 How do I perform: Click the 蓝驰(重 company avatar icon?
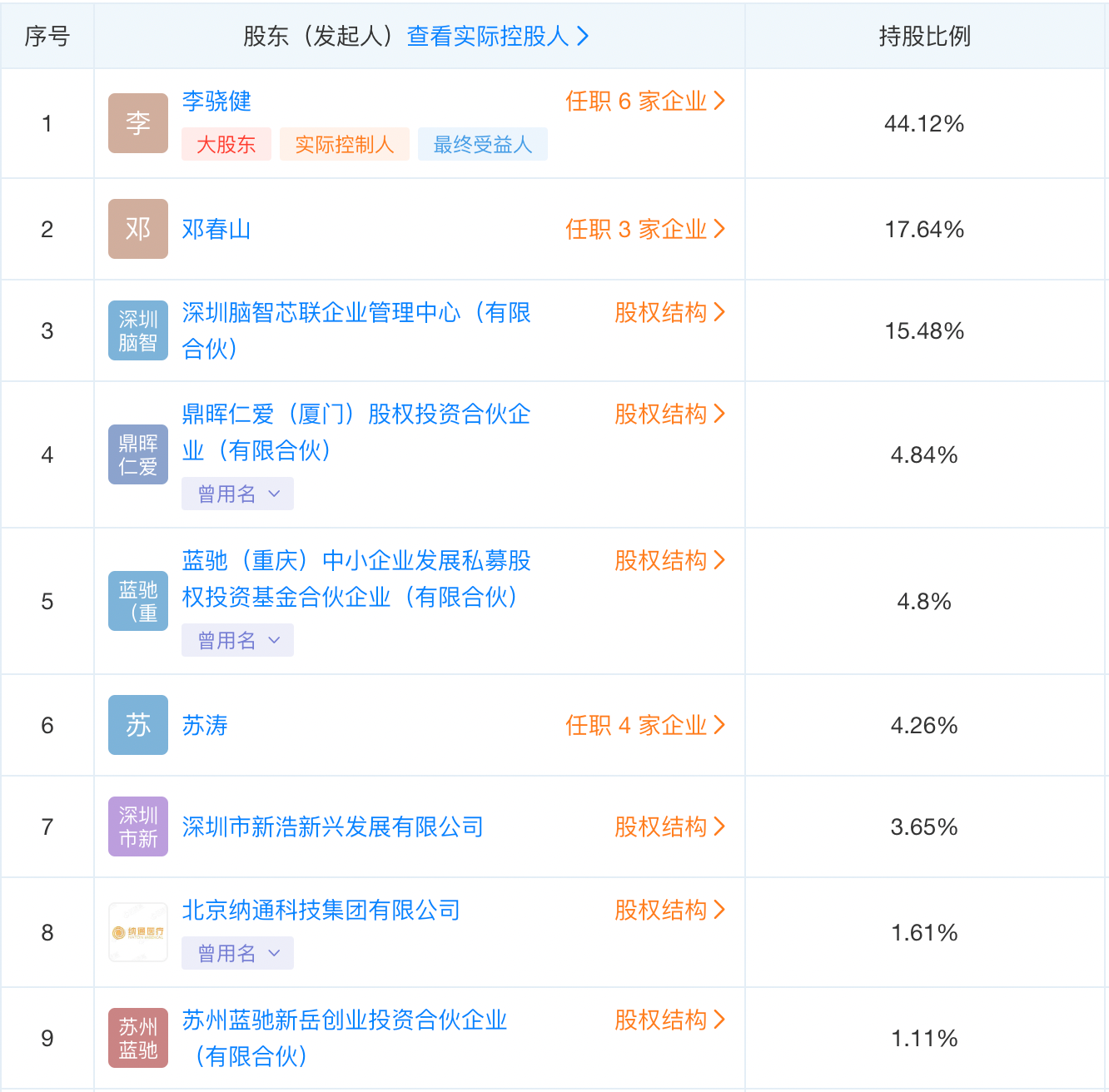[x=138, y=601]
